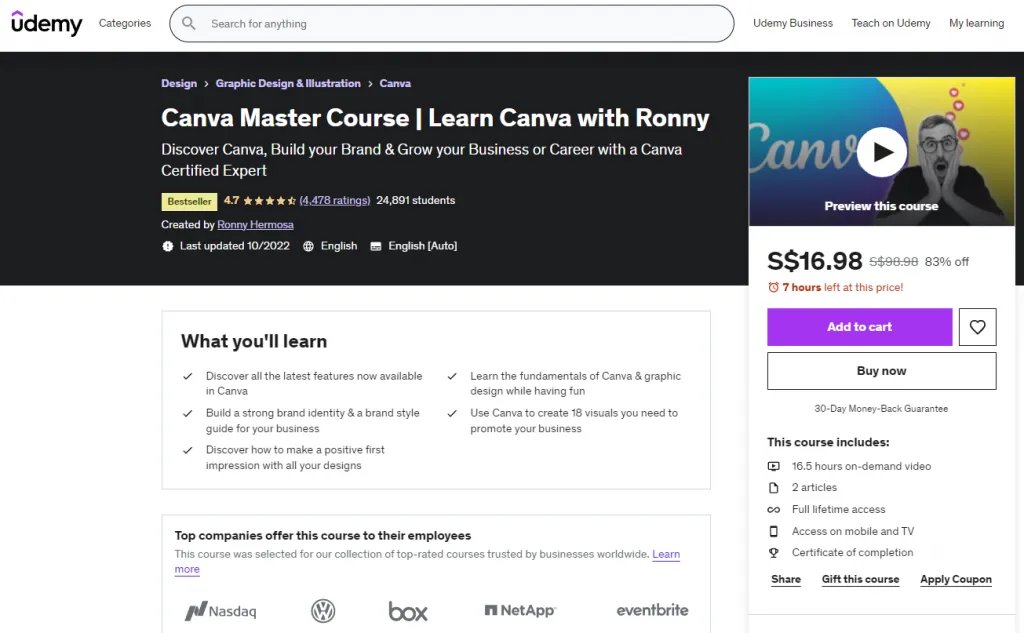Click checkmark beside 'Use Canva to create 18 visuals'
Screen dimensions: 1024x633
[452, 414]
